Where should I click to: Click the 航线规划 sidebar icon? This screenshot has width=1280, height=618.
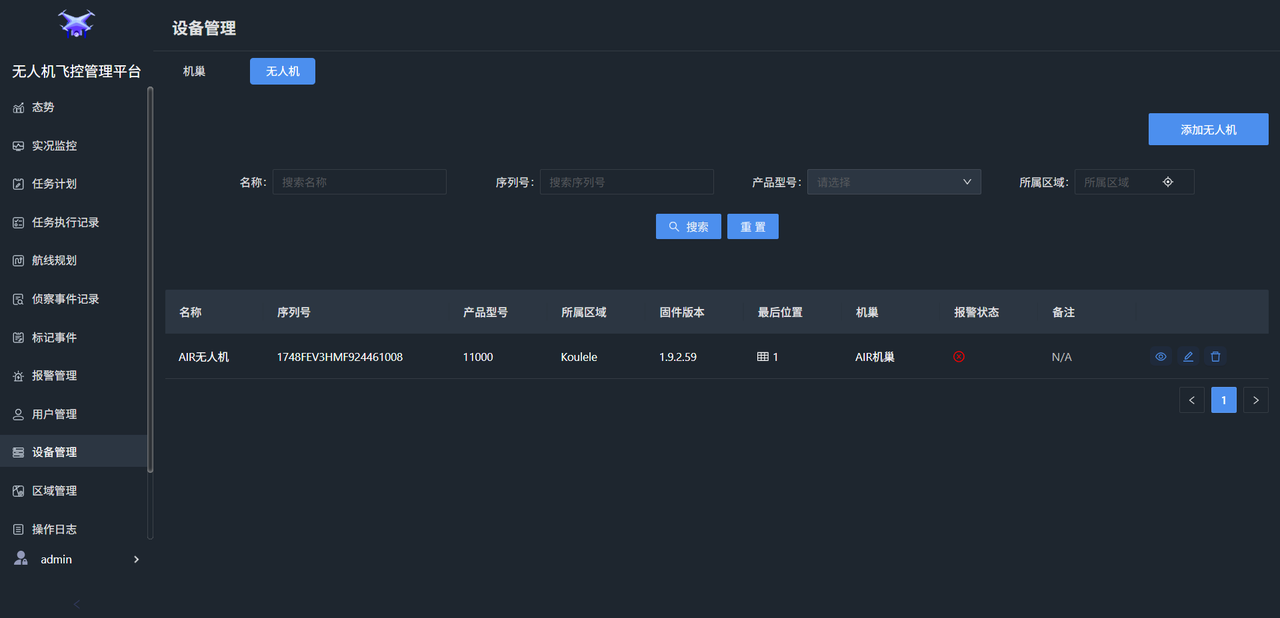18,261
